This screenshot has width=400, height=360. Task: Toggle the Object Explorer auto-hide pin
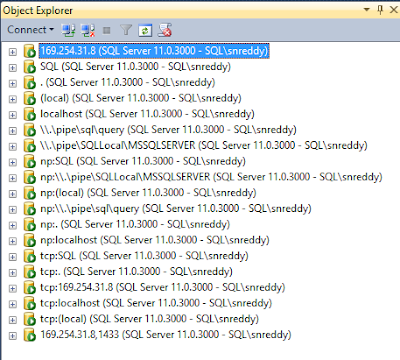click(x=380, y=10)
